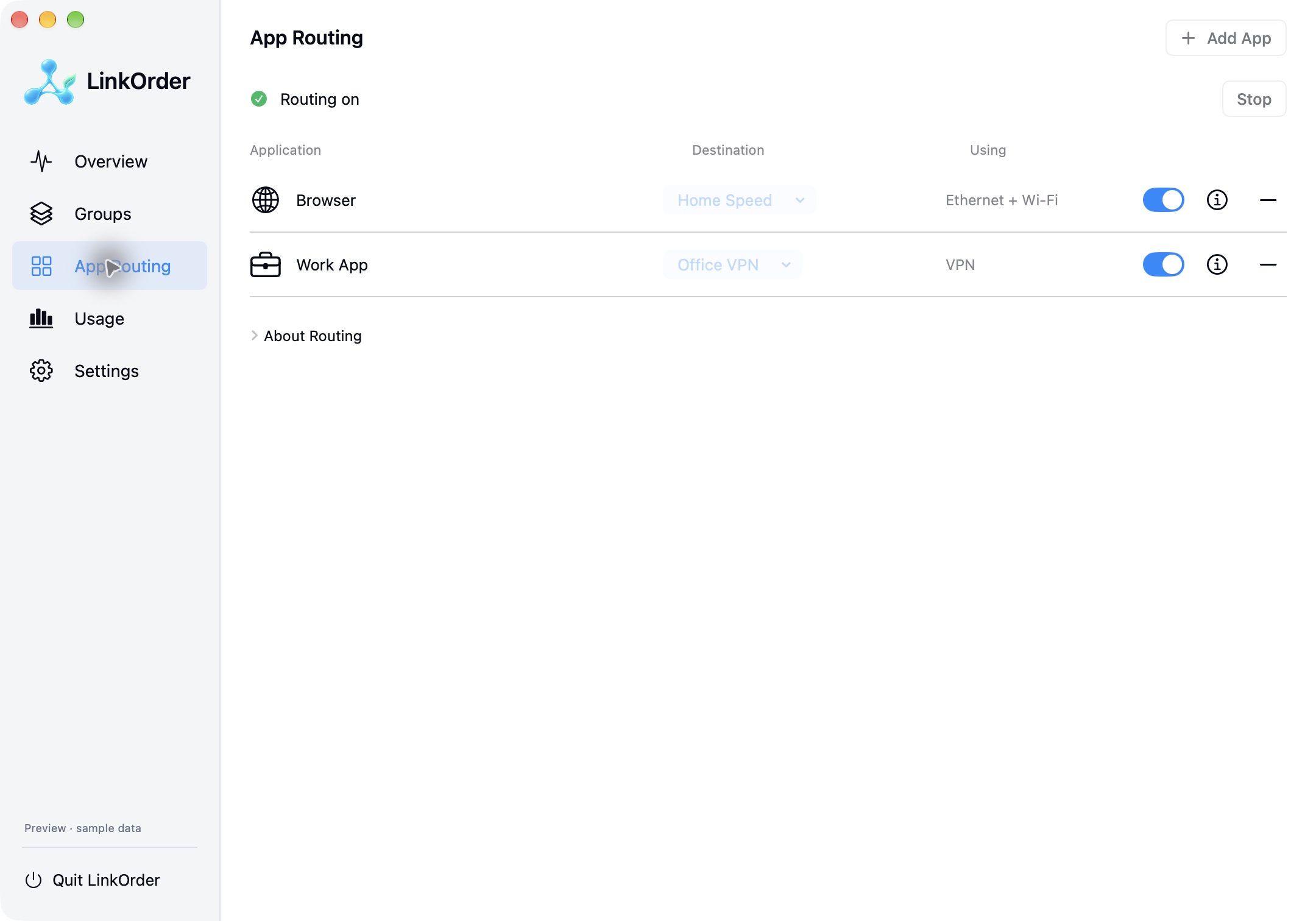Click the Browser app name

click(x=326, y=200)
